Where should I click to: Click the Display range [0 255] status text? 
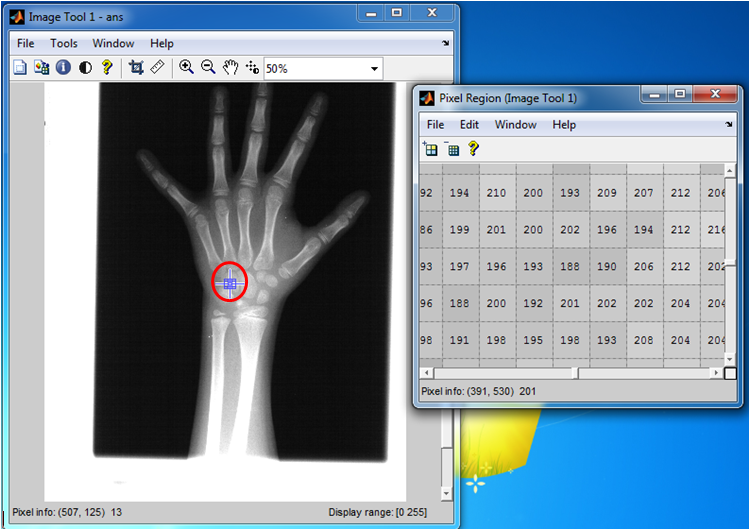[x=377, y=512]
